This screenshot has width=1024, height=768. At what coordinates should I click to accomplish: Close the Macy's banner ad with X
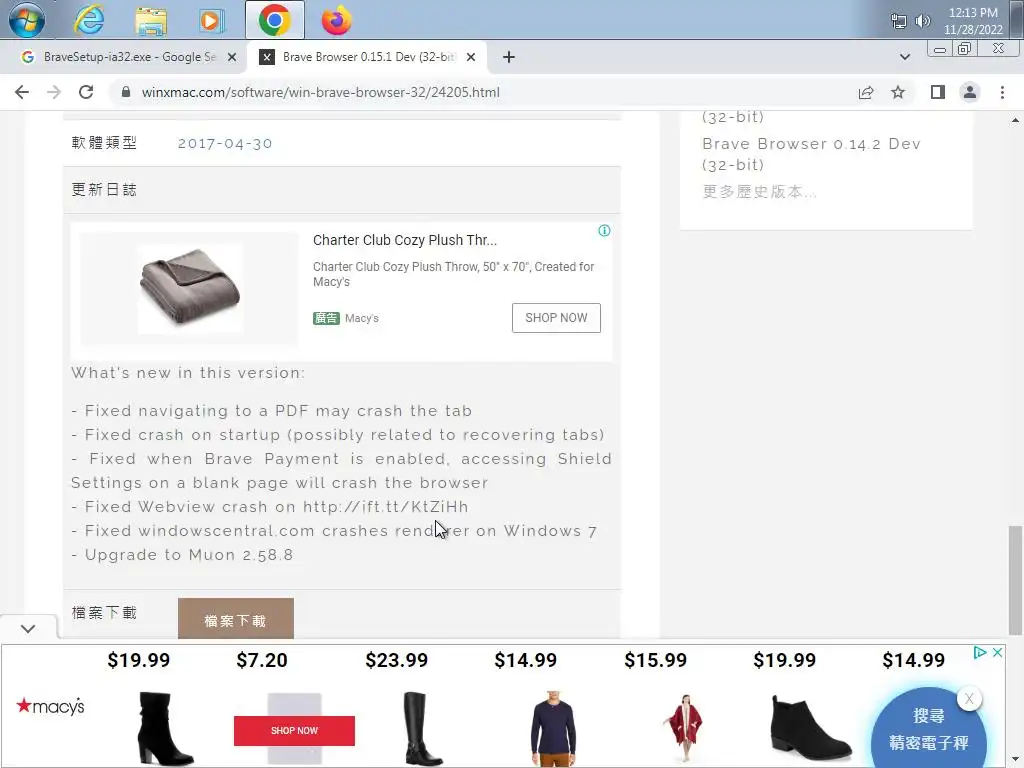point(997,652)
